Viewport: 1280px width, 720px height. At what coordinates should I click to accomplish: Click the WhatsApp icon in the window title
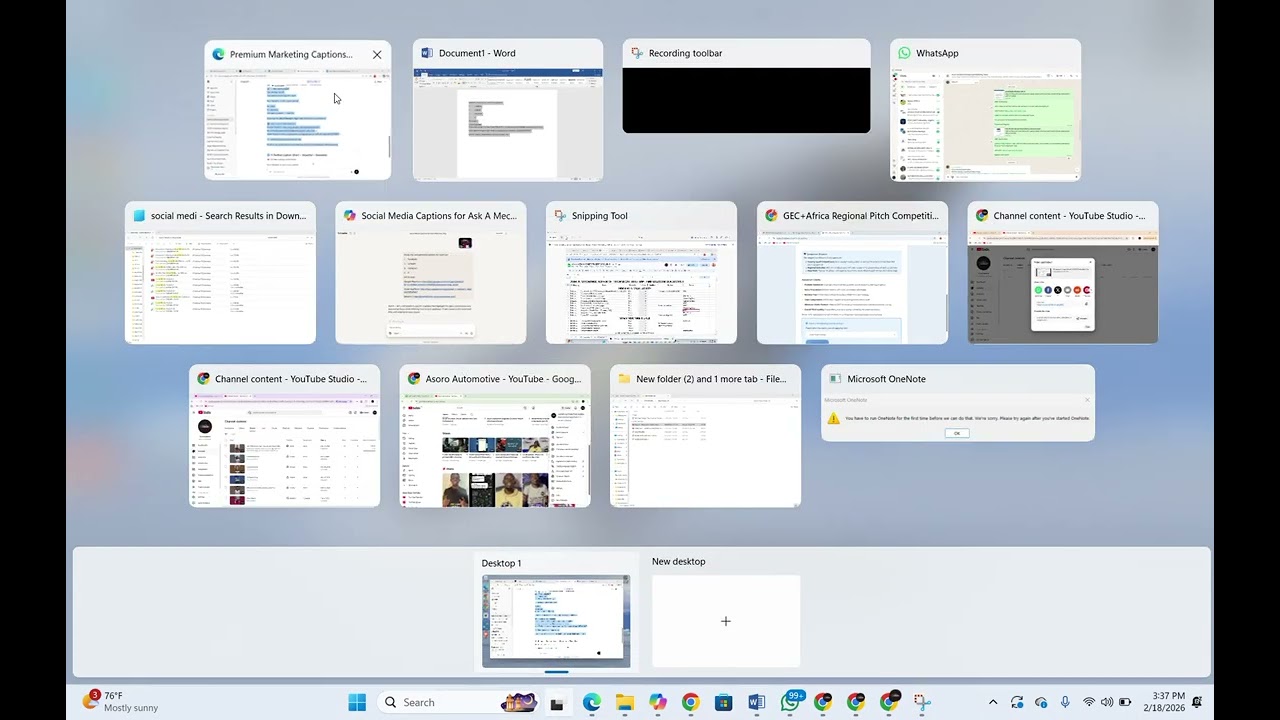(904, 53)
